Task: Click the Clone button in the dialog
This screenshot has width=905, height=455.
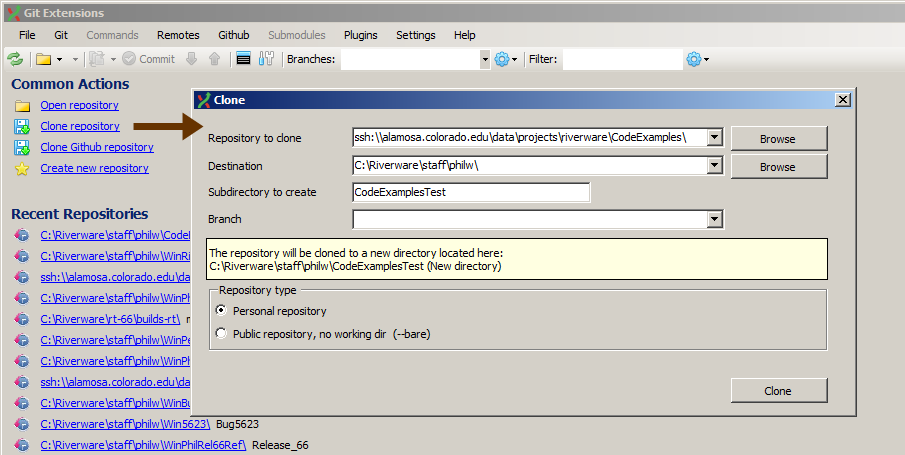Action: (779, 390)
